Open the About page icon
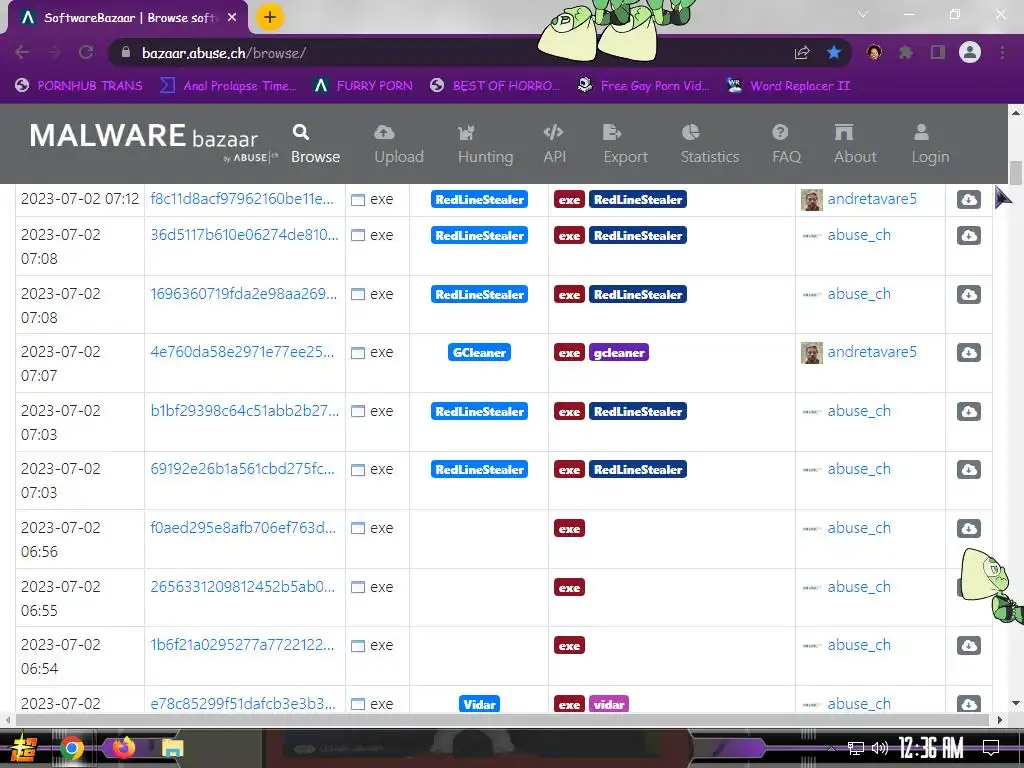The height and width of the screenshot is (768, 1024). click(x=844, y=133)
